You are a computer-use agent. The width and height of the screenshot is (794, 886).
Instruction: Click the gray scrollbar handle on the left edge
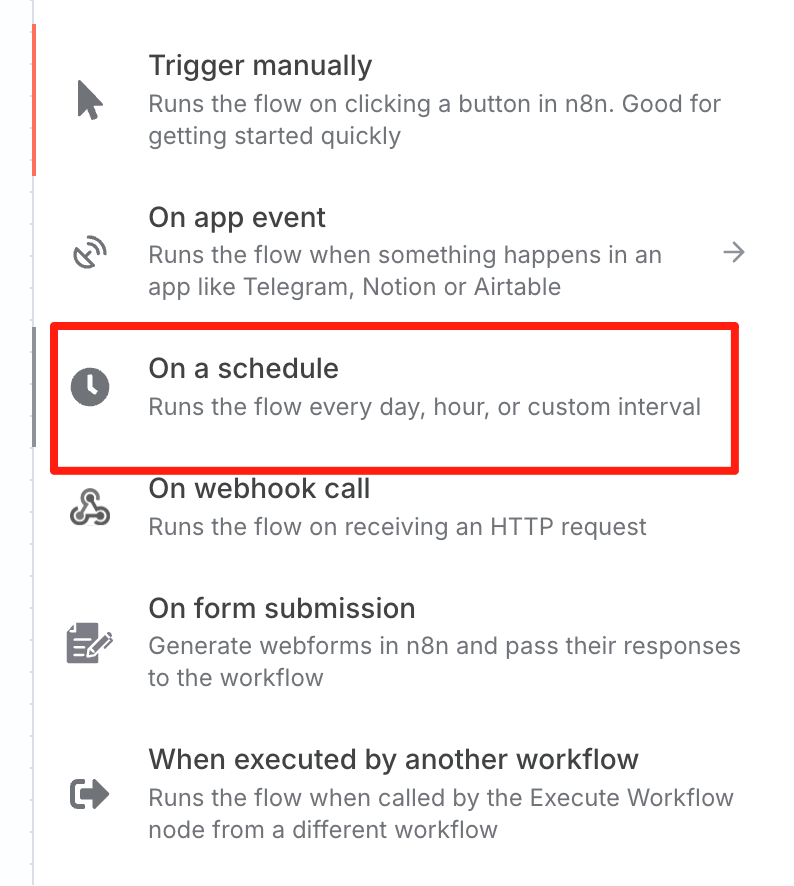tap(34, 388)
